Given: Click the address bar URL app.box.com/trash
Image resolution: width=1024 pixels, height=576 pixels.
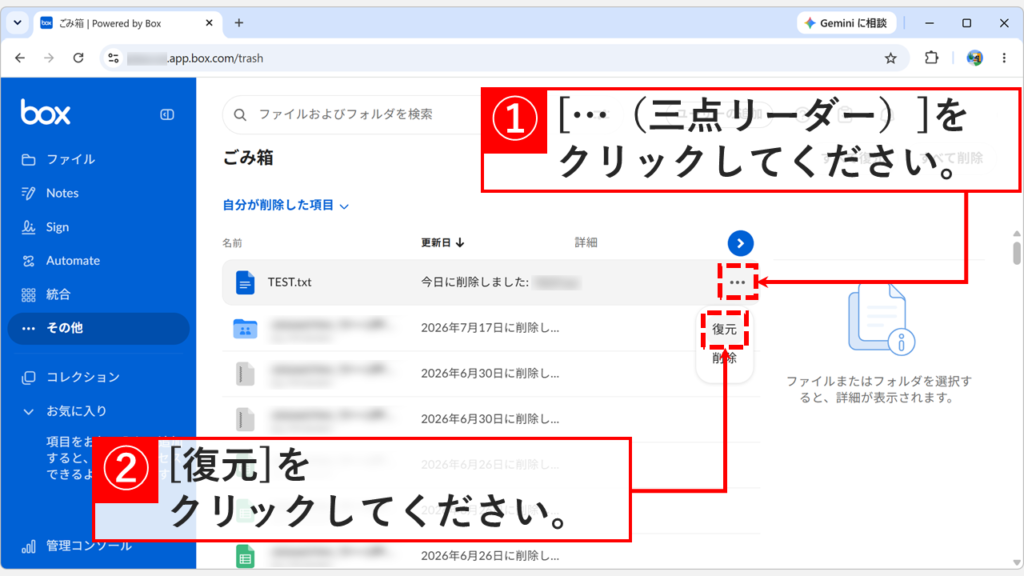Looking at the screenshot, I should click(216, 58).
